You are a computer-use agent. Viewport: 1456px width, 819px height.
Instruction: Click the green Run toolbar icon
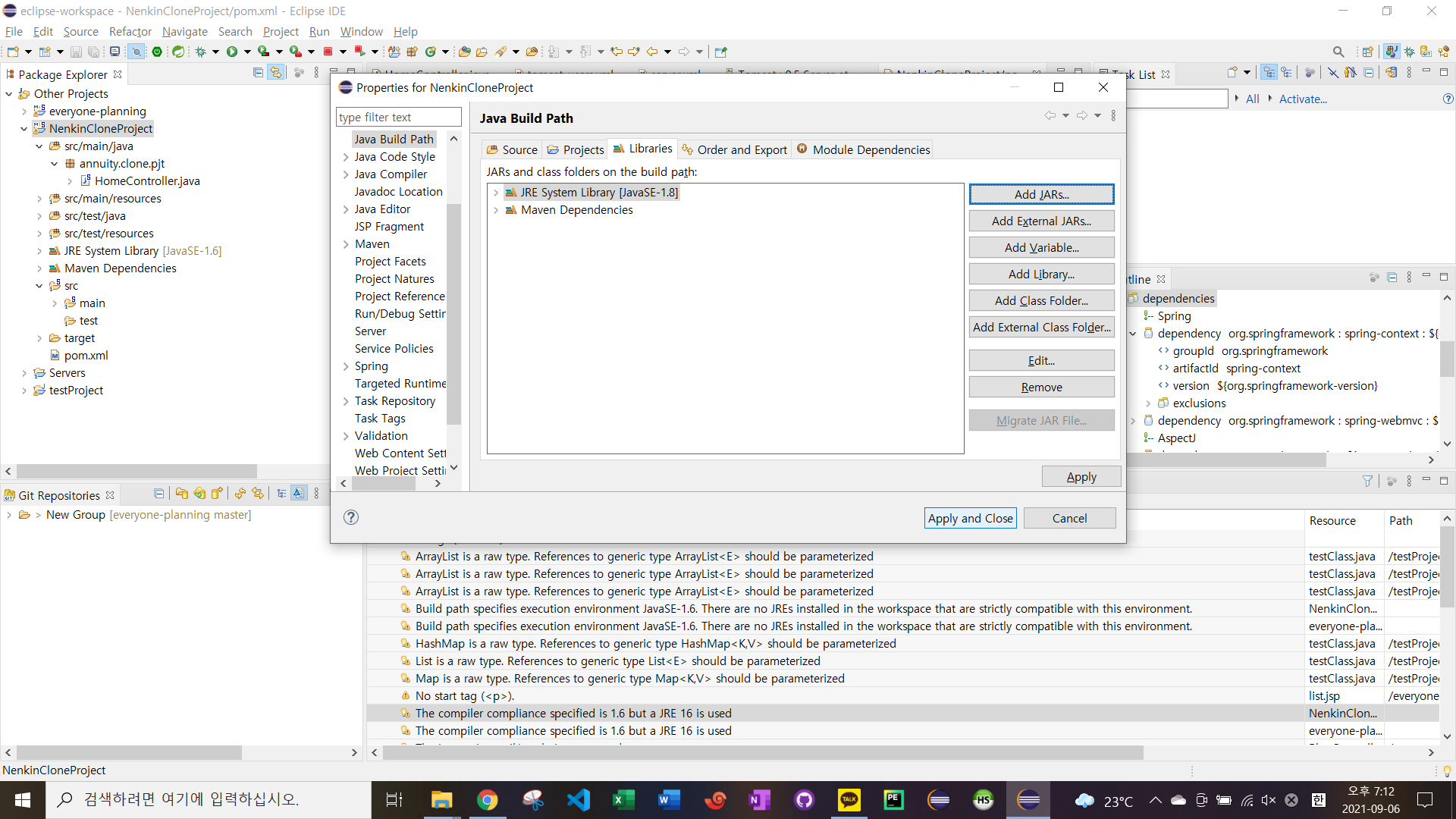coord(232,52)
